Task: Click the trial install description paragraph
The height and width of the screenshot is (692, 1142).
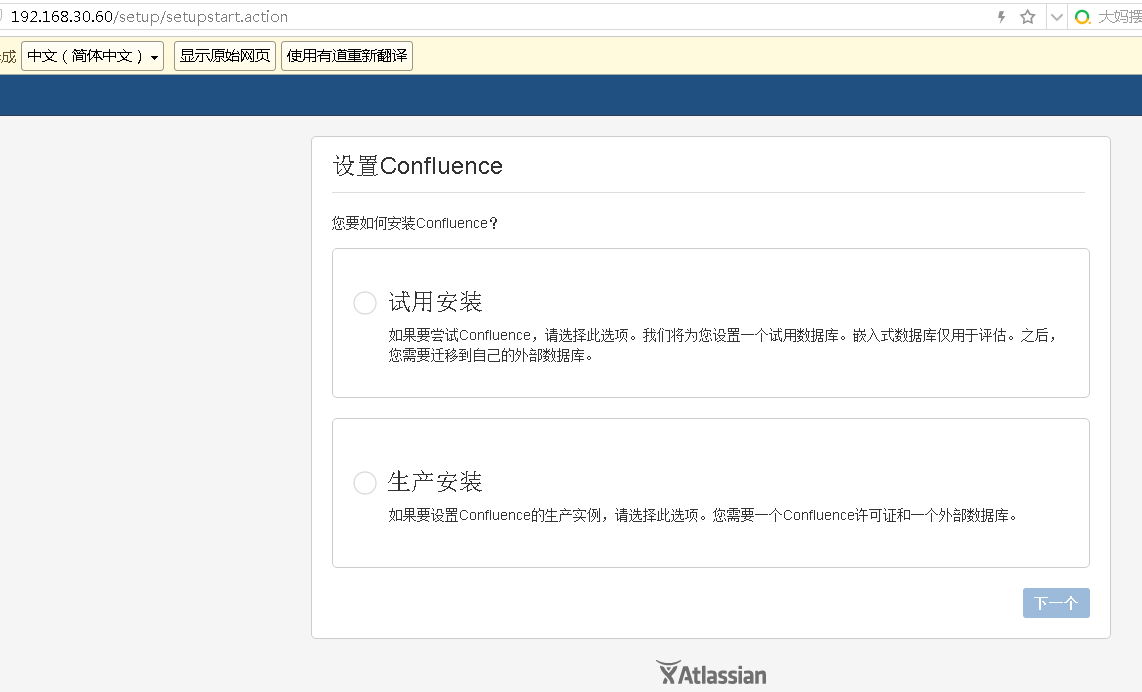Action: pos(722,345)
